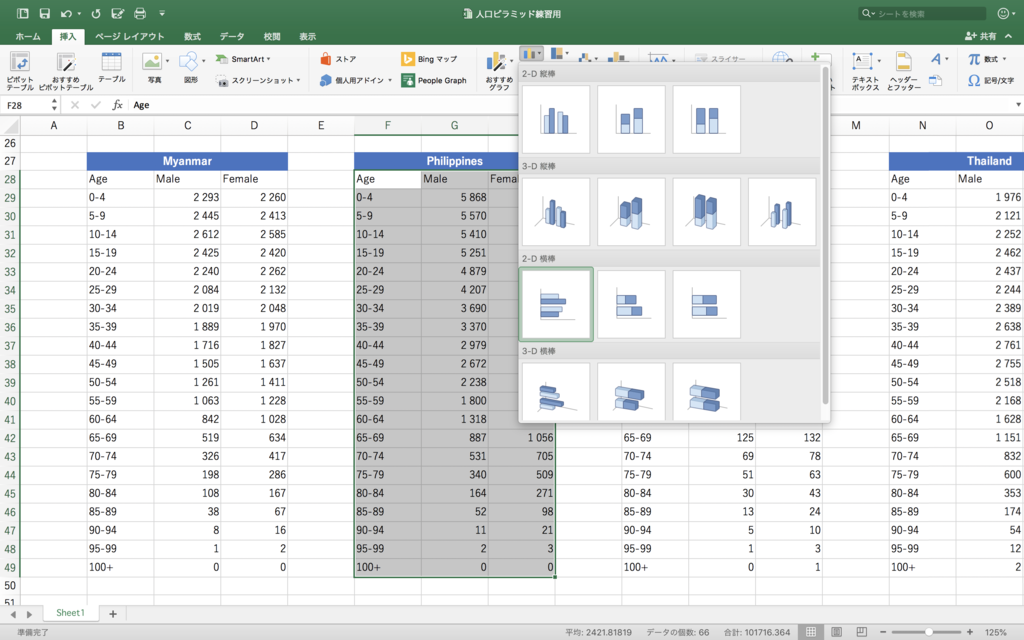Switch to normal view icon in status bar
Viewport: 1024px width, 640px height.
coord(810,632)
